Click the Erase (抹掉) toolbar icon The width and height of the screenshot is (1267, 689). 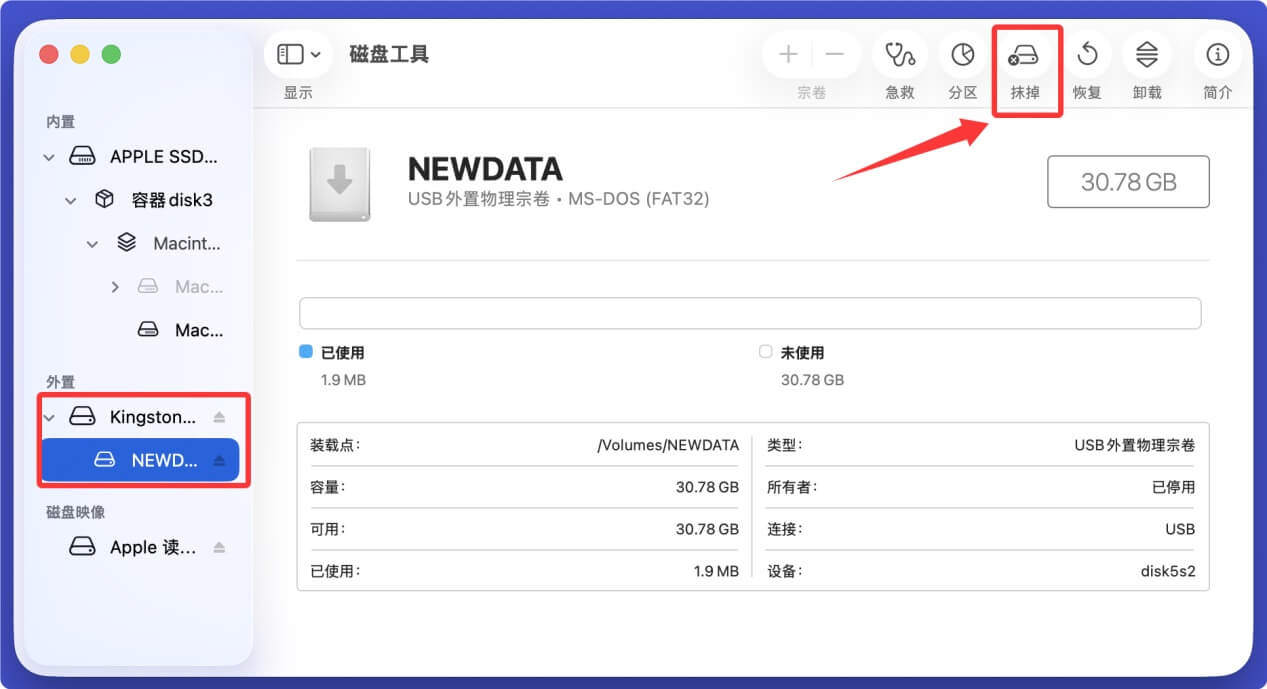(x=1025, y=55)
